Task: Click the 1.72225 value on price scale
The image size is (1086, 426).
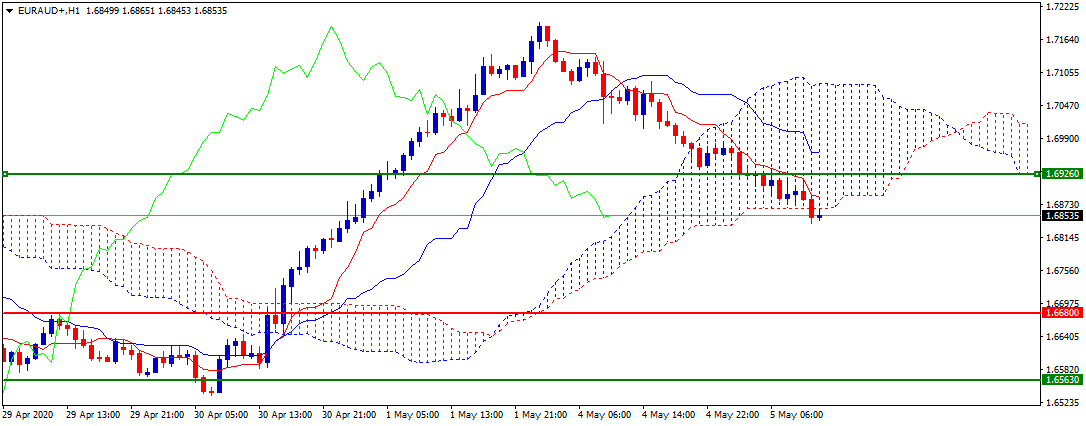Action: 1062,7
